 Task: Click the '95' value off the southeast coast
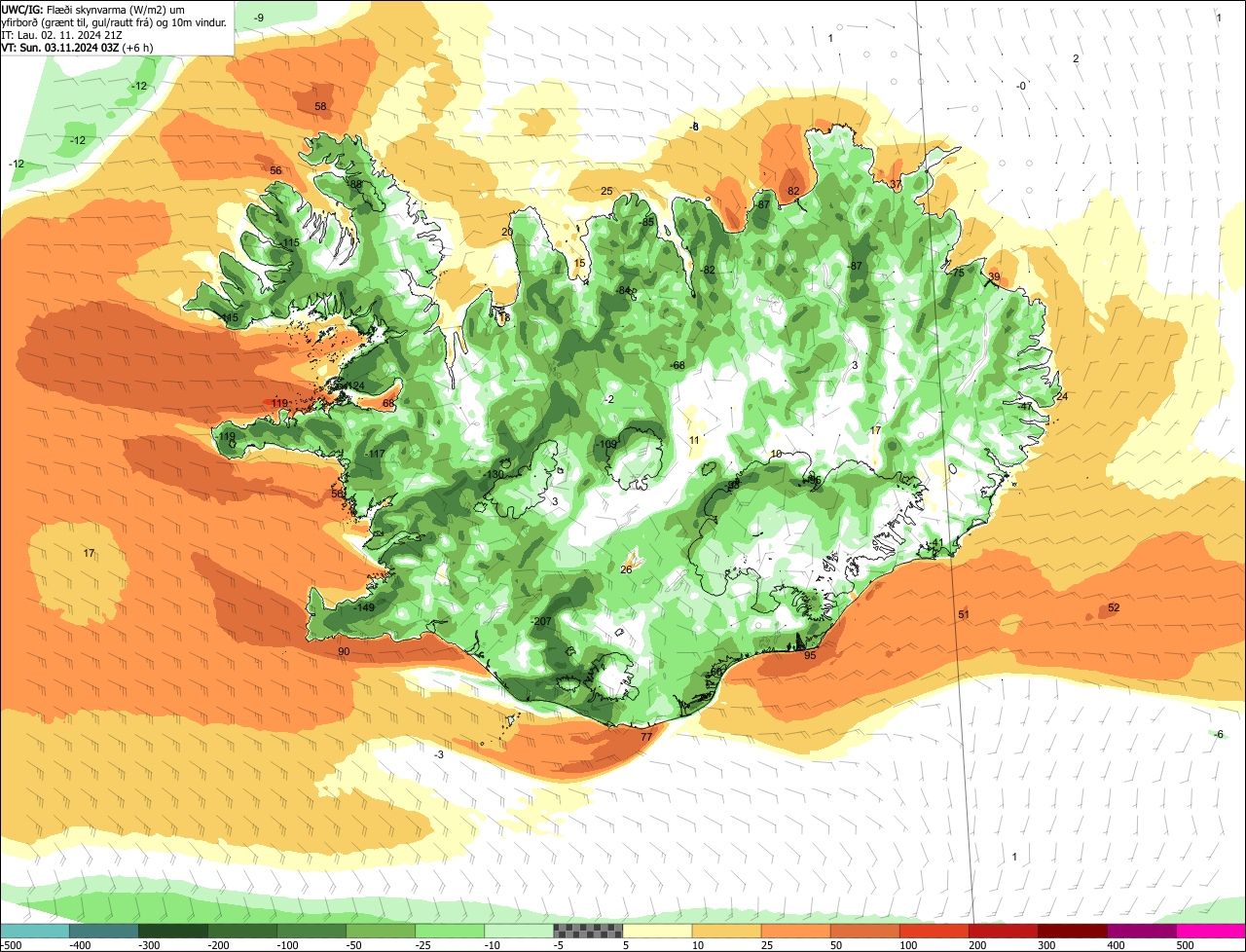tap(810, 655)
